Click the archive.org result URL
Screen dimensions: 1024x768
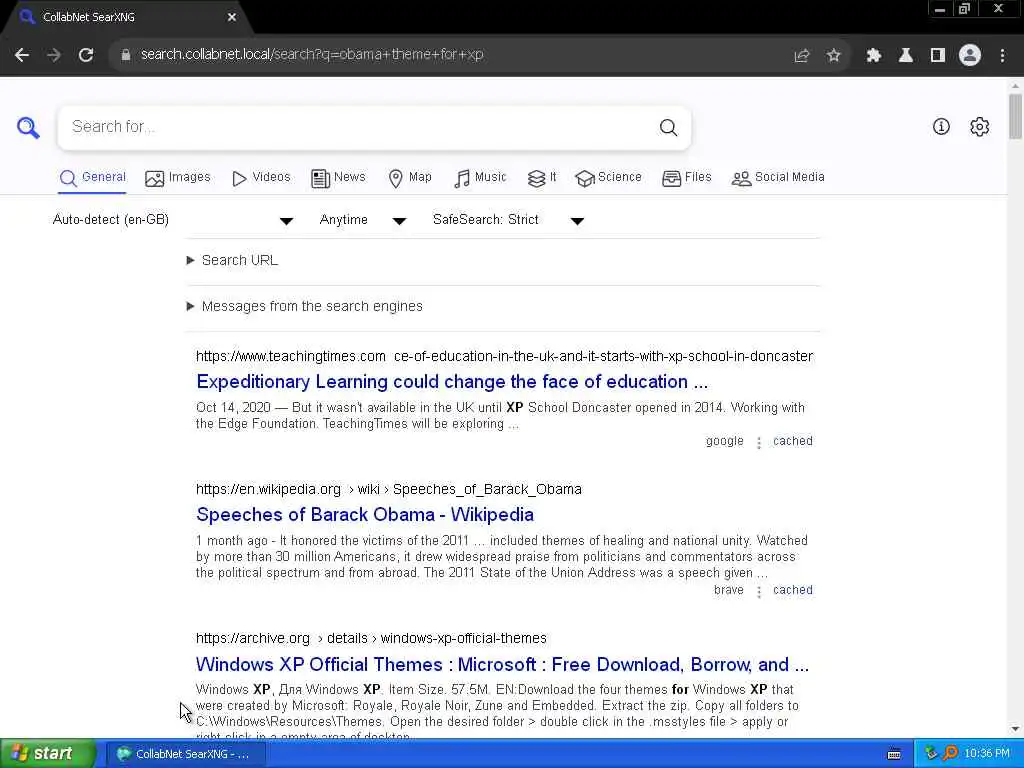pyautogui.click(x=371, y=638)
